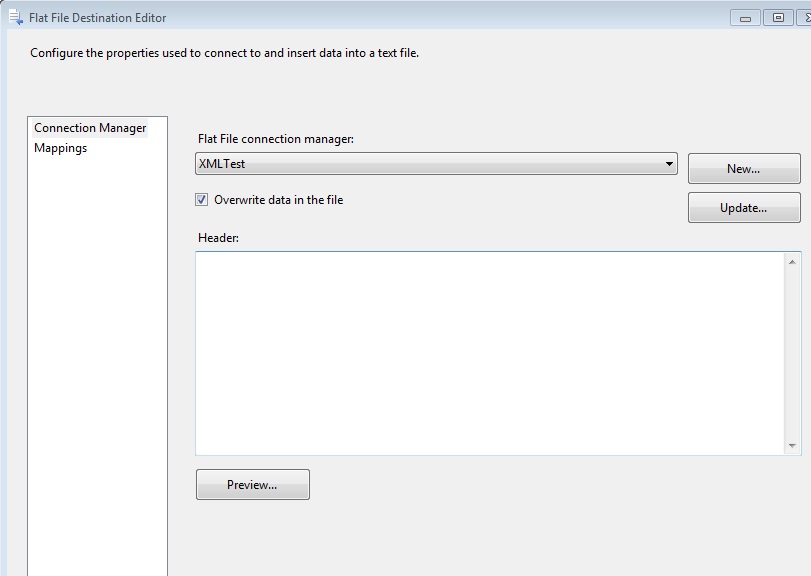The image size is (811, 576).
Task: Expand the connection manager dropdown arrow
Action: point(669,164)
